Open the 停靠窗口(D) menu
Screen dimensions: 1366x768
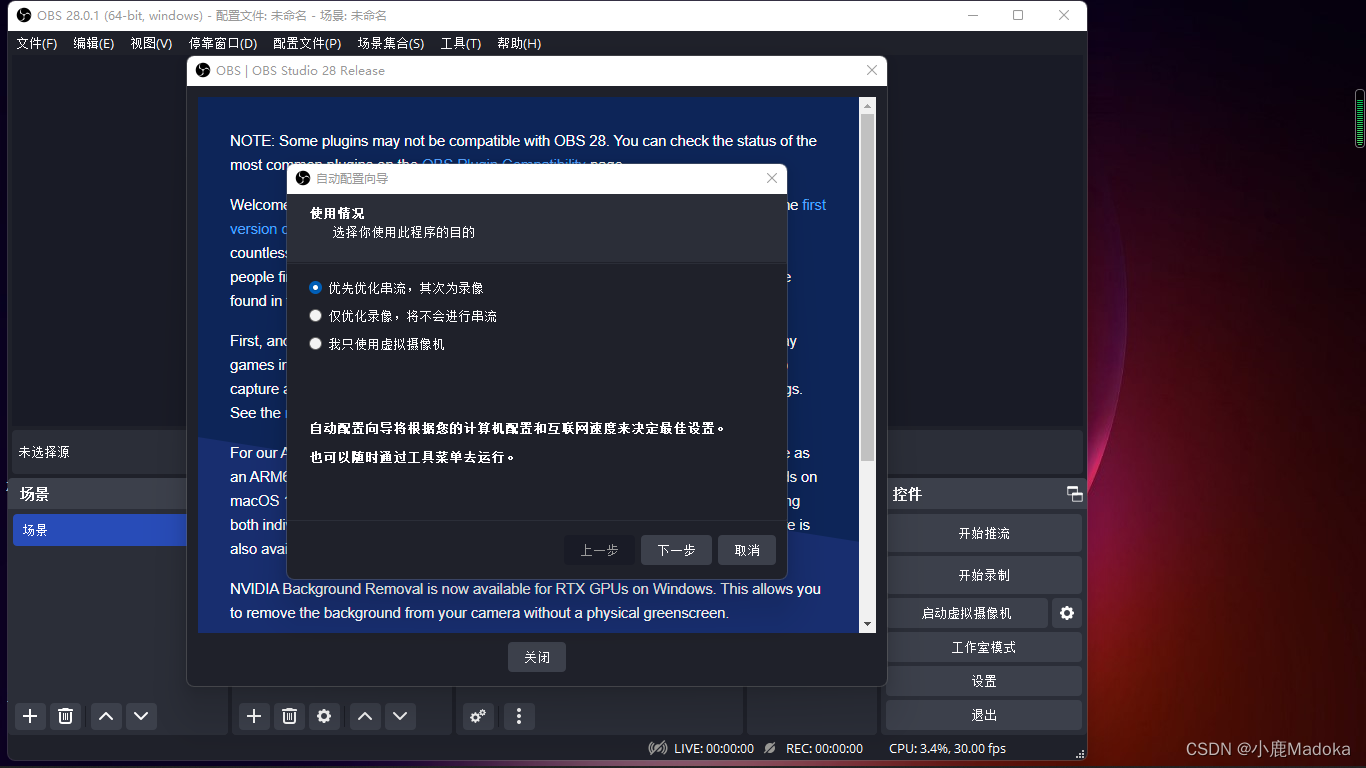tap(223, 44)
